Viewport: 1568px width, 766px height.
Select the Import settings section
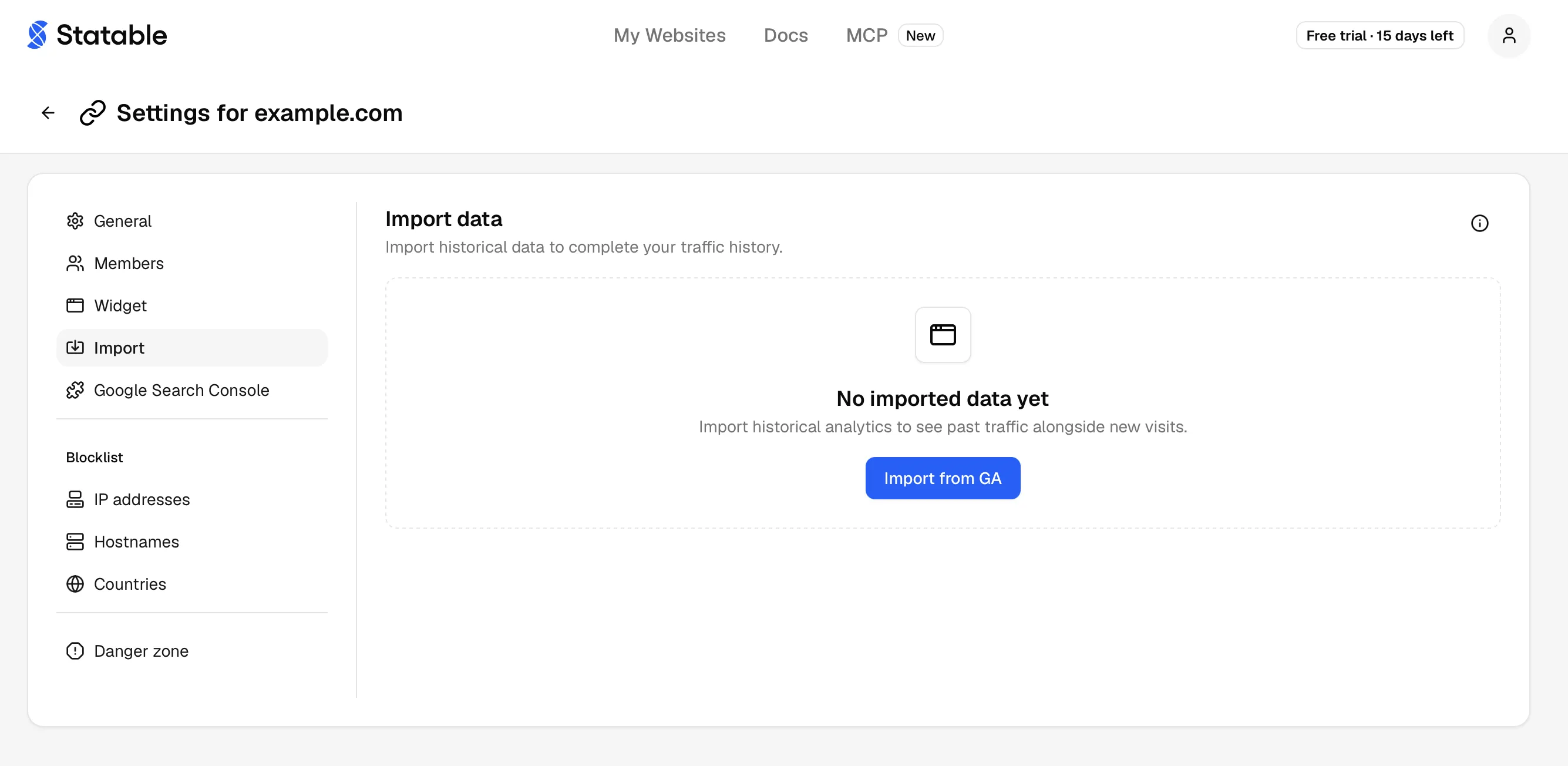[x=191, y=348]
